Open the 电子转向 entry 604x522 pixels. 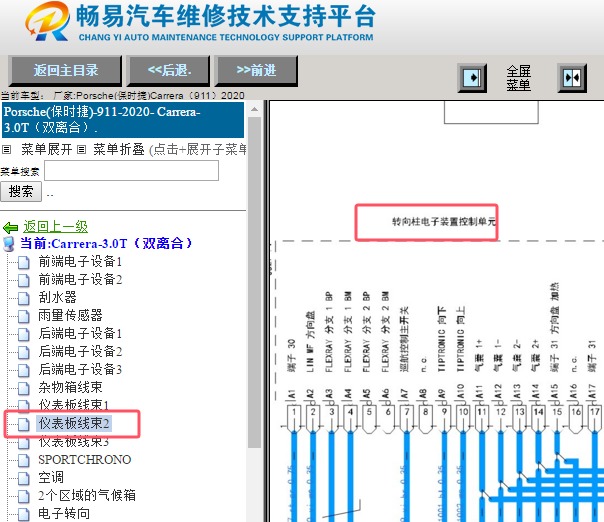(x=64, y=514)
